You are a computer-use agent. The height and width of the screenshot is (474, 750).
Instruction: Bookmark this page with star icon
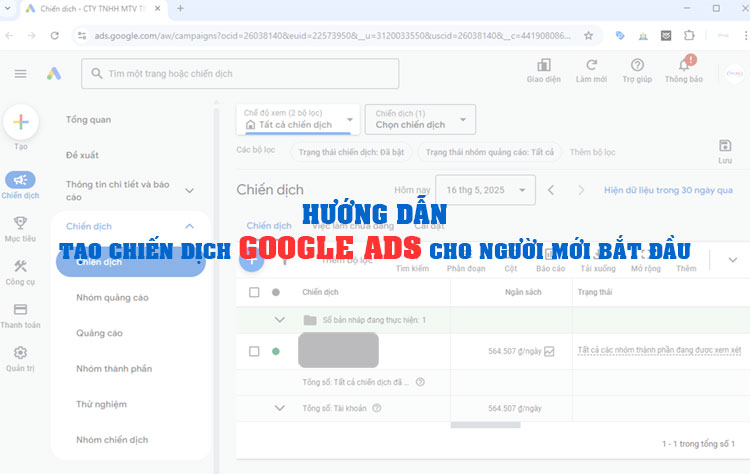tap(588, 35)
